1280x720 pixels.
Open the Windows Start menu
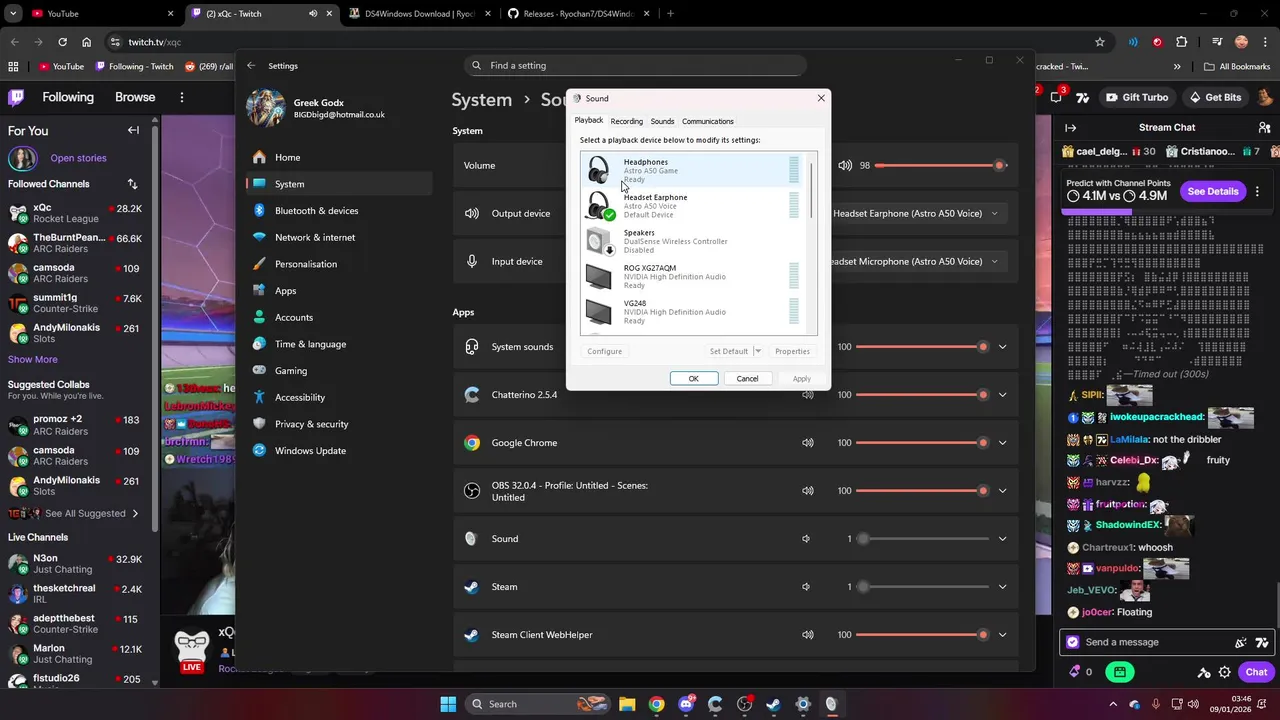[448, 704]
